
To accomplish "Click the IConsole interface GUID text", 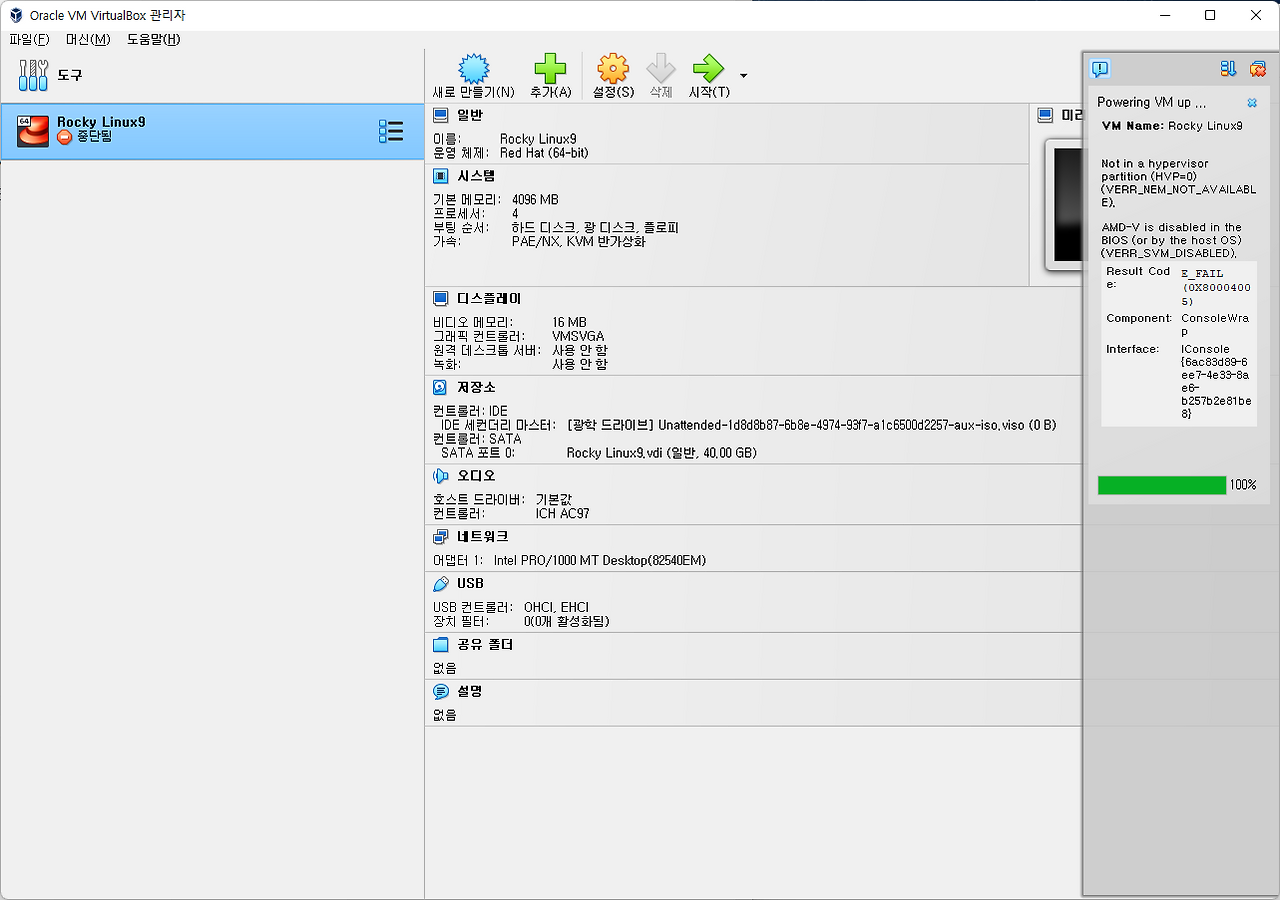I will coord(1215,381).
